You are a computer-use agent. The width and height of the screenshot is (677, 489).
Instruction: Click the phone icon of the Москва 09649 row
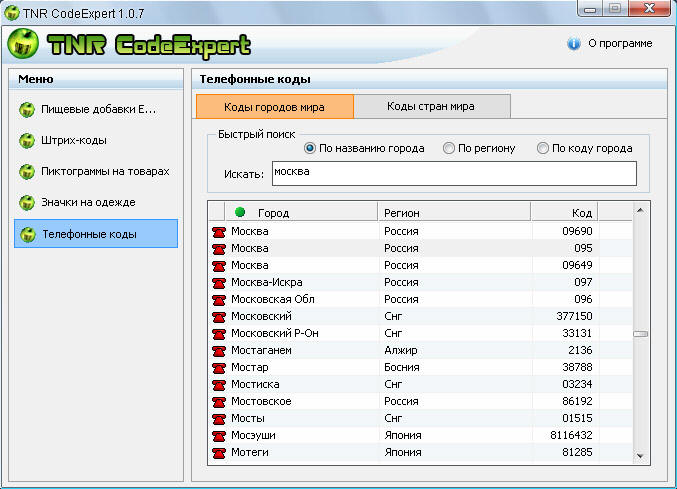point(219,266)
